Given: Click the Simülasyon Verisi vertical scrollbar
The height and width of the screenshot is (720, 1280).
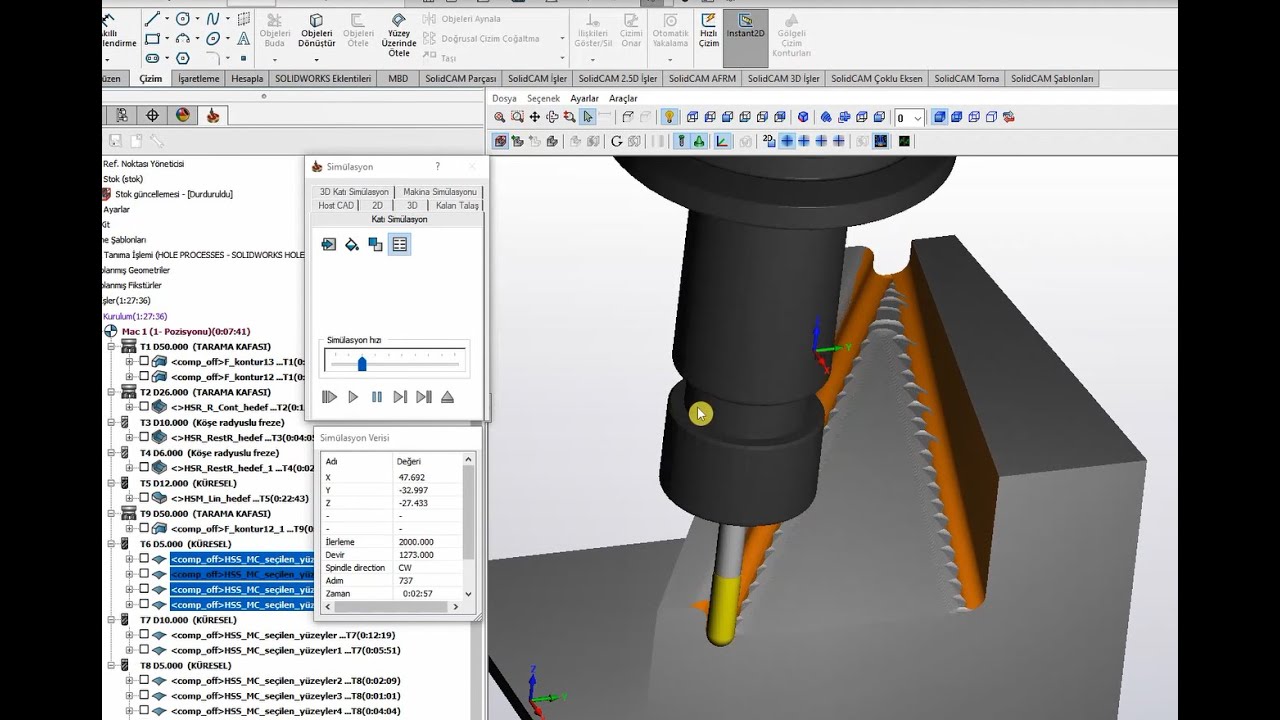Looking at the screenshot, I should pos(469,526).
